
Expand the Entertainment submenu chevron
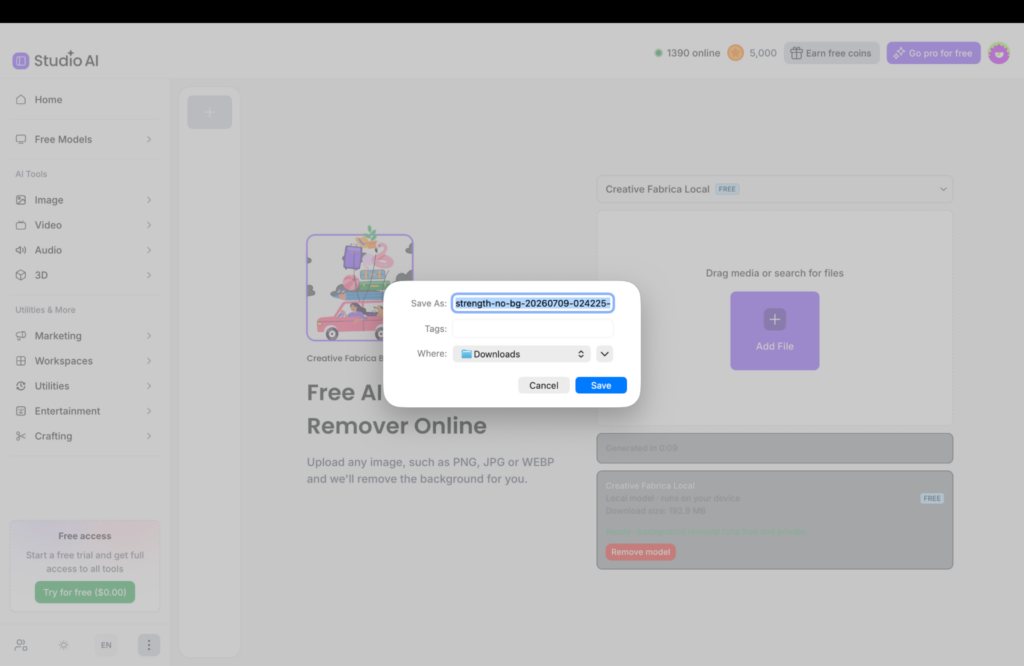pyautogui.click(x=149, y=411)
